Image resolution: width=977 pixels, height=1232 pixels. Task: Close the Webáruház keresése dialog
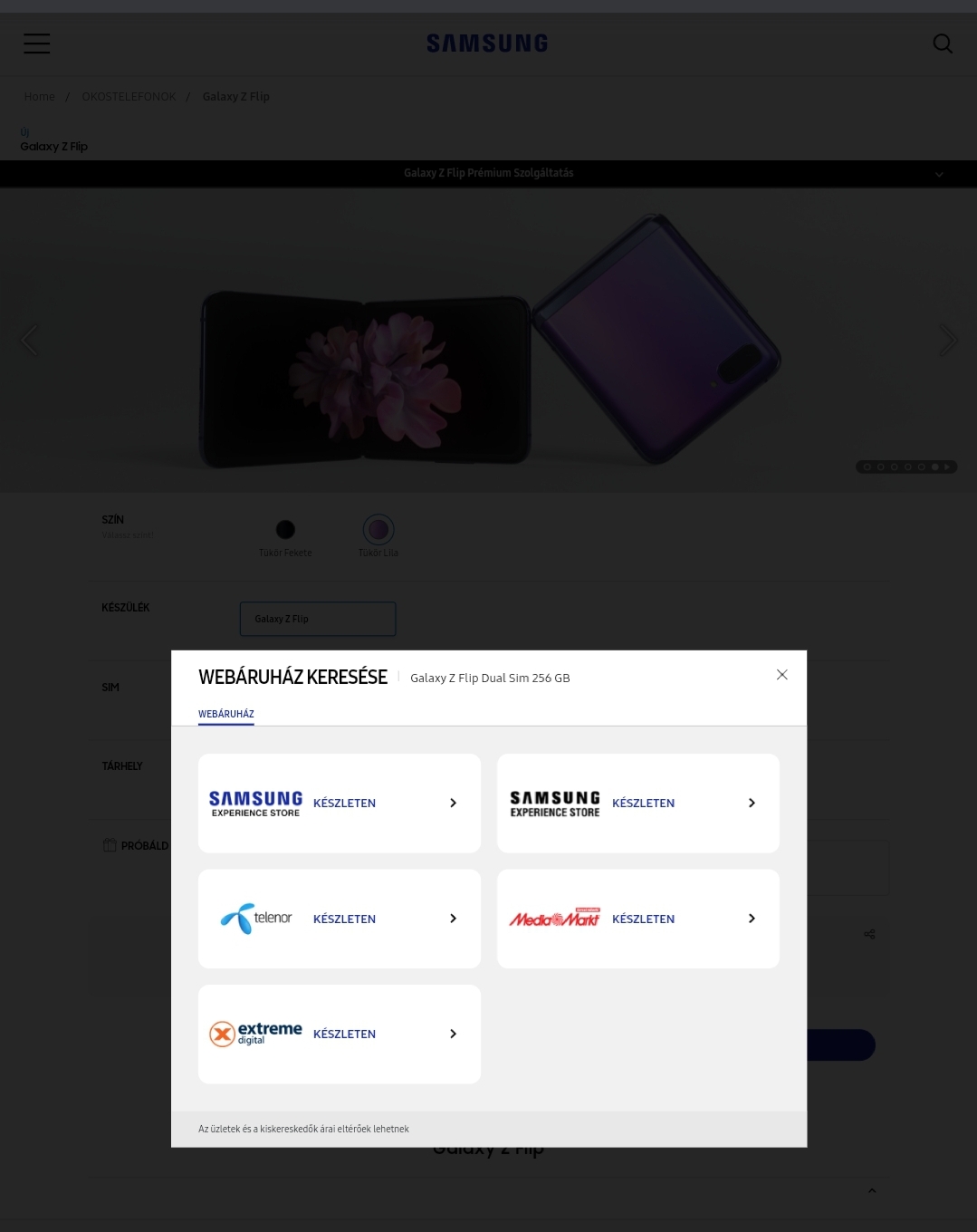tap(782, 675)
